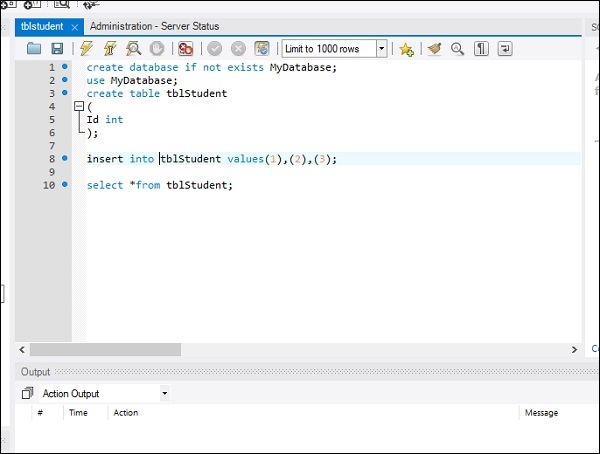Image resolution: width=600 pixels, height=454 pixels.
Task: Execute statement under cursor icon
Action: click(110, 49)
